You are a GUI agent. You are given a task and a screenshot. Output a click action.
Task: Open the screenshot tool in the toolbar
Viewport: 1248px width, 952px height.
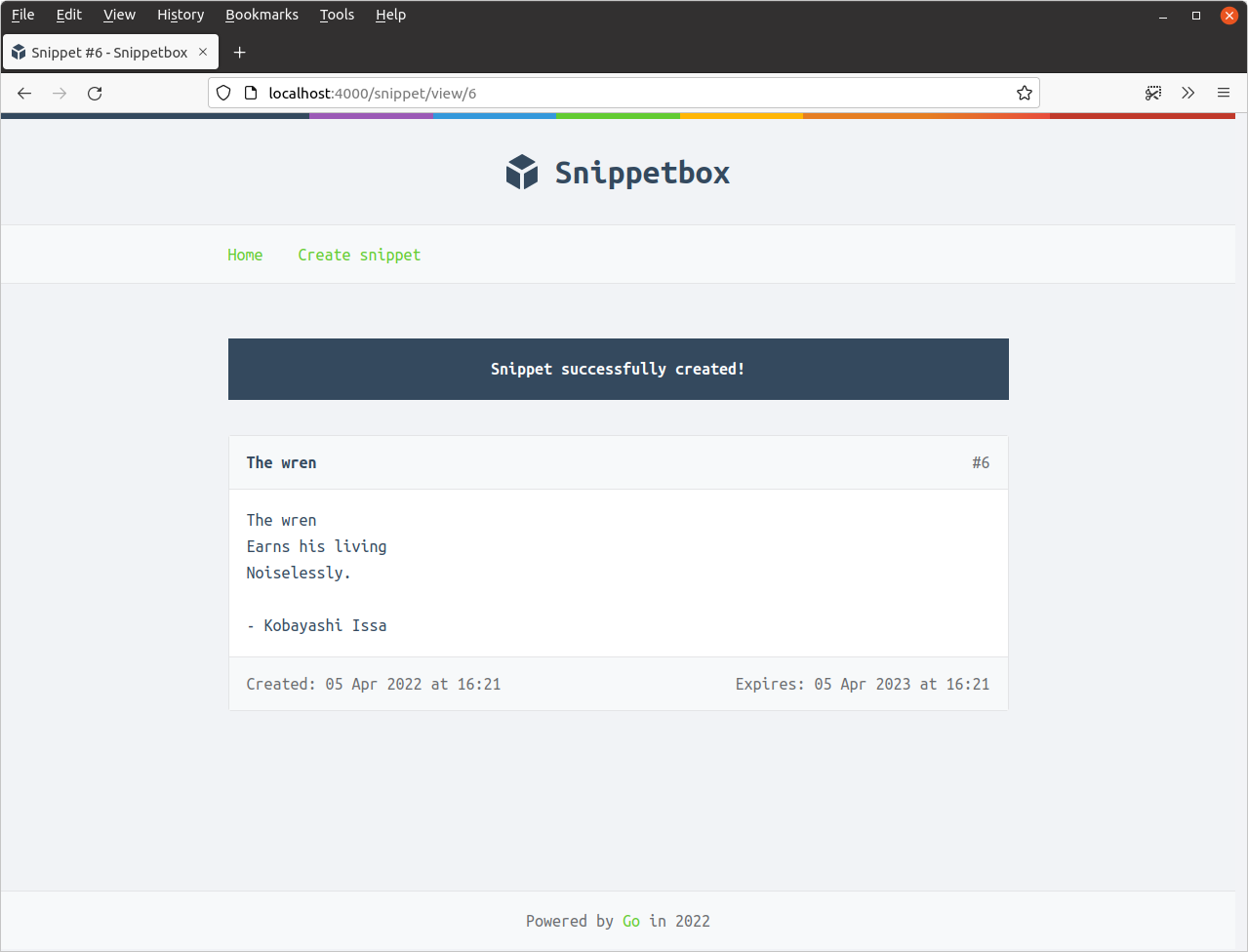pos(1153,94)
